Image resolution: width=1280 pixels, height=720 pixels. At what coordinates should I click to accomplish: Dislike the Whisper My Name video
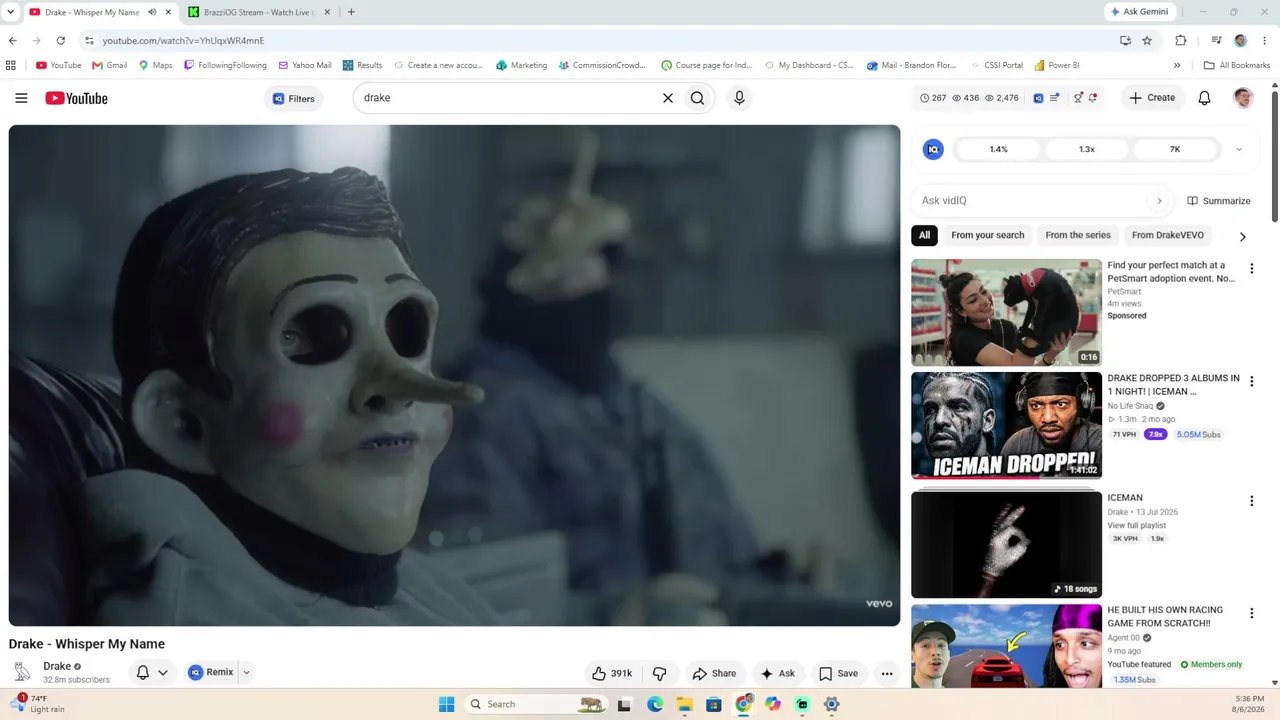tap(659, 673)
